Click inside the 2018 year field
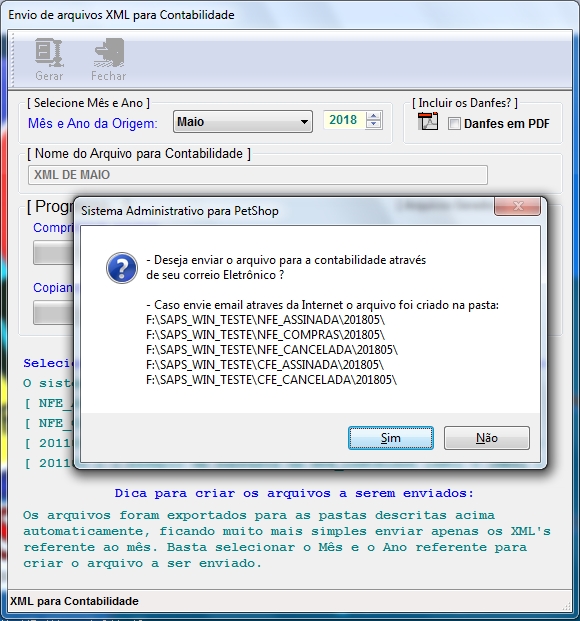This screenshot has height=621, width=580. click(x=345, y=120)
